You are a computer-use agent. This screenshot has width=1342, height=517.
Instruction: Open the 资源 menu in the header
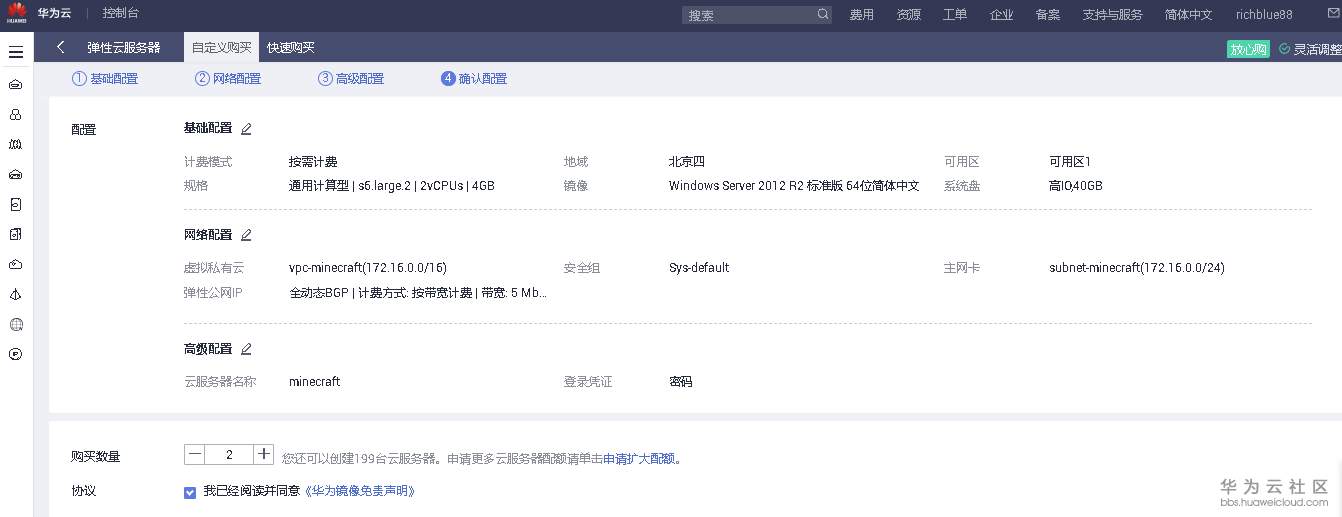coord(909,15)
